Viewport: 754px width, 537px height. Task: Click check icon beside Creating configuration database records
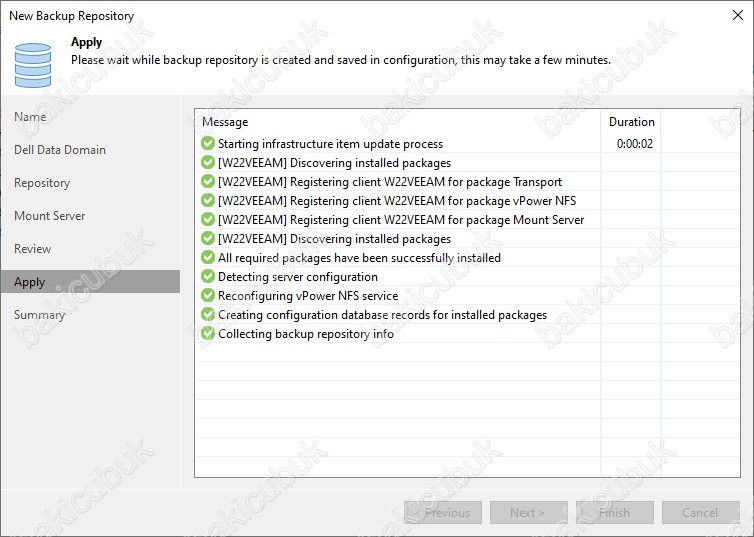[x=208, y=314]
